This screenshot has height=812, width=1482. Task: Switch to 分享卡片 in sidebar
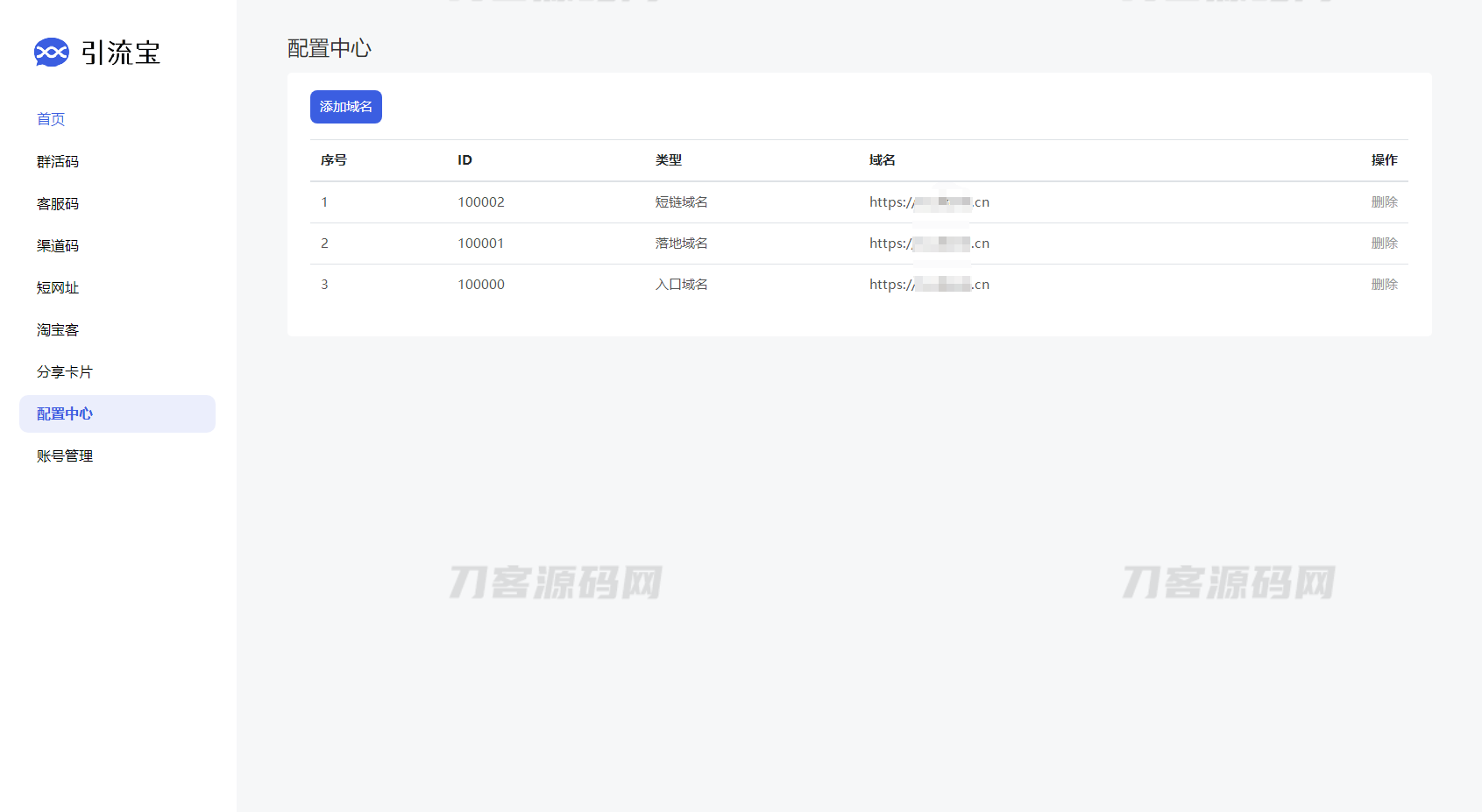(x=64, y=372)
